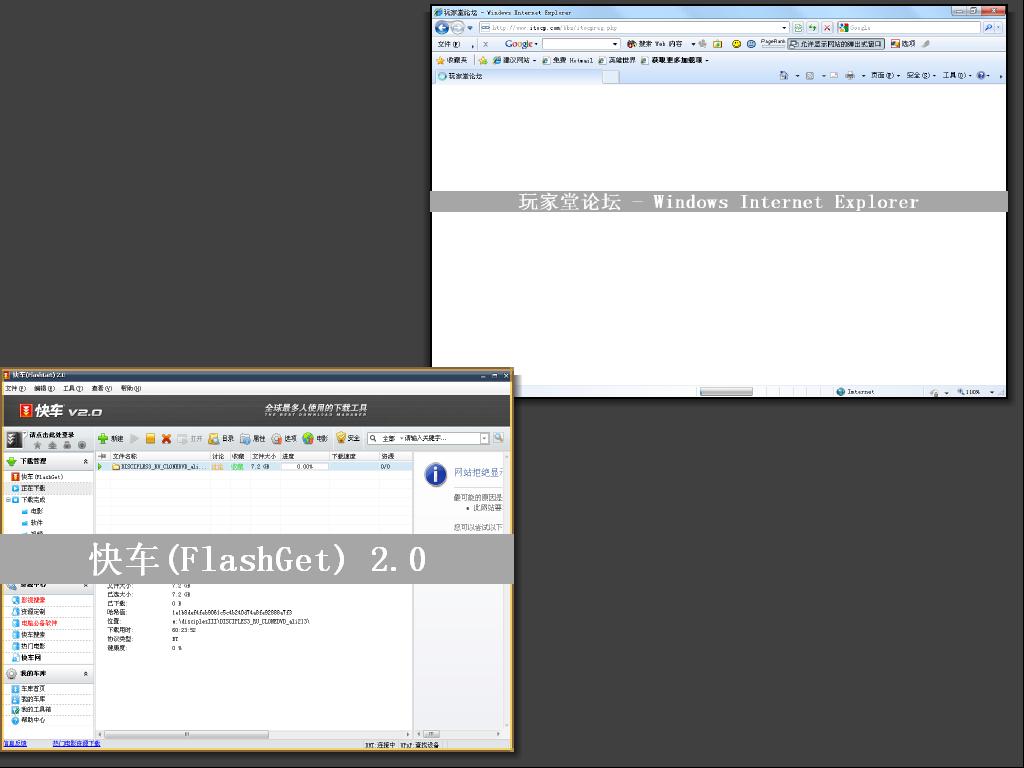Open the 文件 menu in FlashGet
The width and height of the screenshot is (1024, 768).
coord(15,388)
